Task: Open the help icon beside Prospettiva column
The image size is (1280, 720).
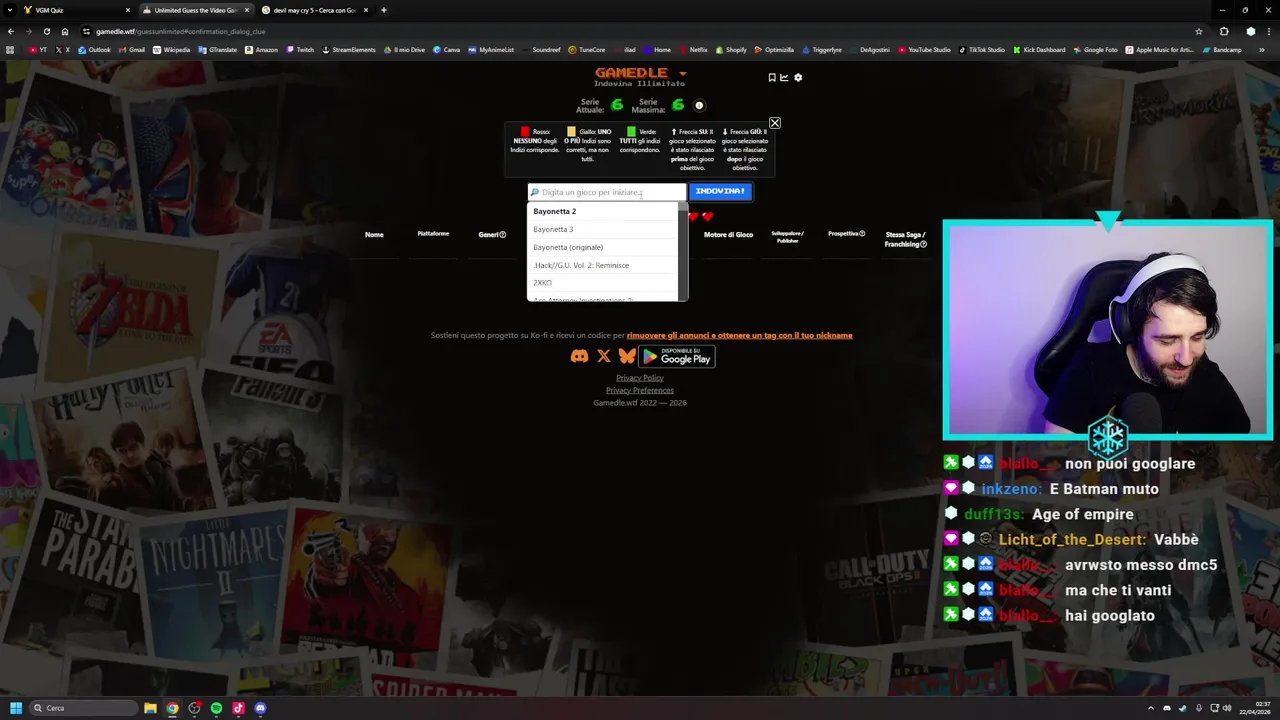Action: tap(862, 234)
